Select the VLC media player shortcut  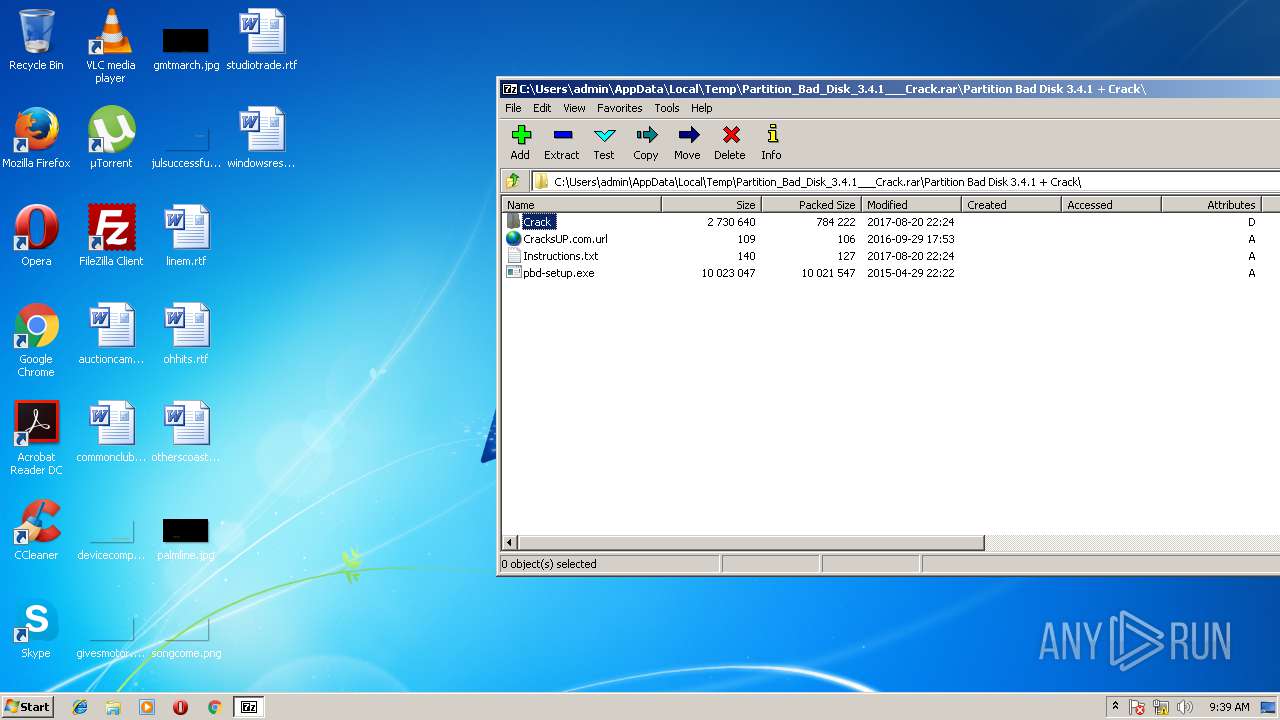(x=110, y=46)
